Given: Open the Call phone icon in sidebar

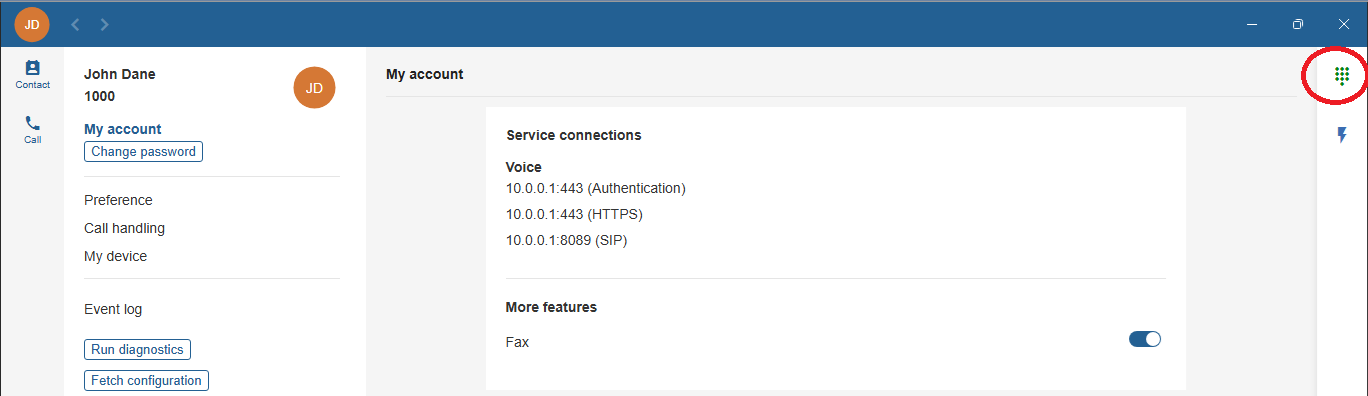Looking at the screenshot, I should [x=32, y=130].
